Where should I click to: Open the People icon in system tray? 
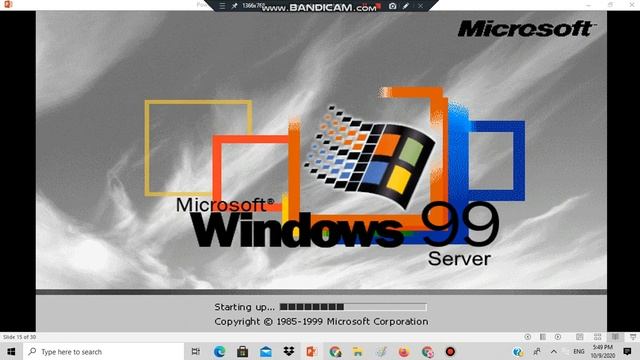click(x=537, y=351)
